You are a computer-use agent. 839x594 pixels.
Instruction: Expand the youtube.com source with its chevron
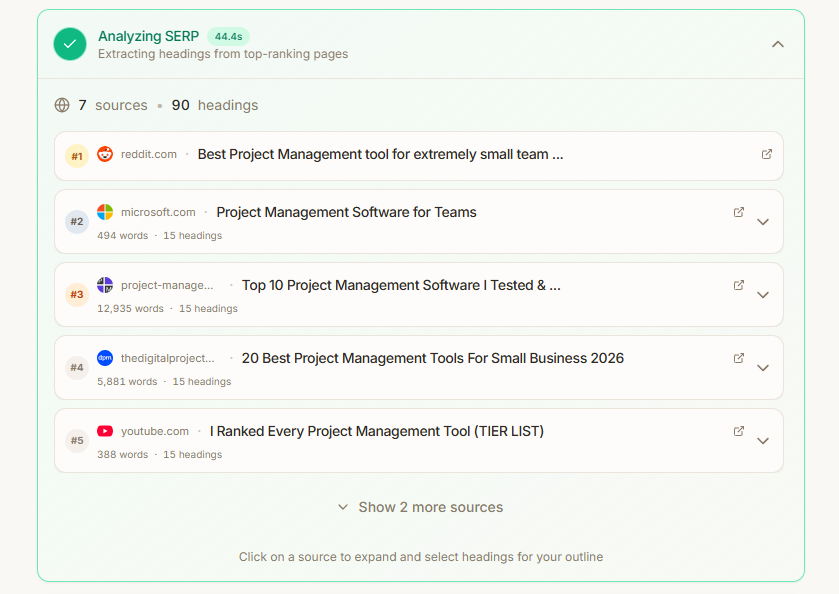tap(763, 440)
